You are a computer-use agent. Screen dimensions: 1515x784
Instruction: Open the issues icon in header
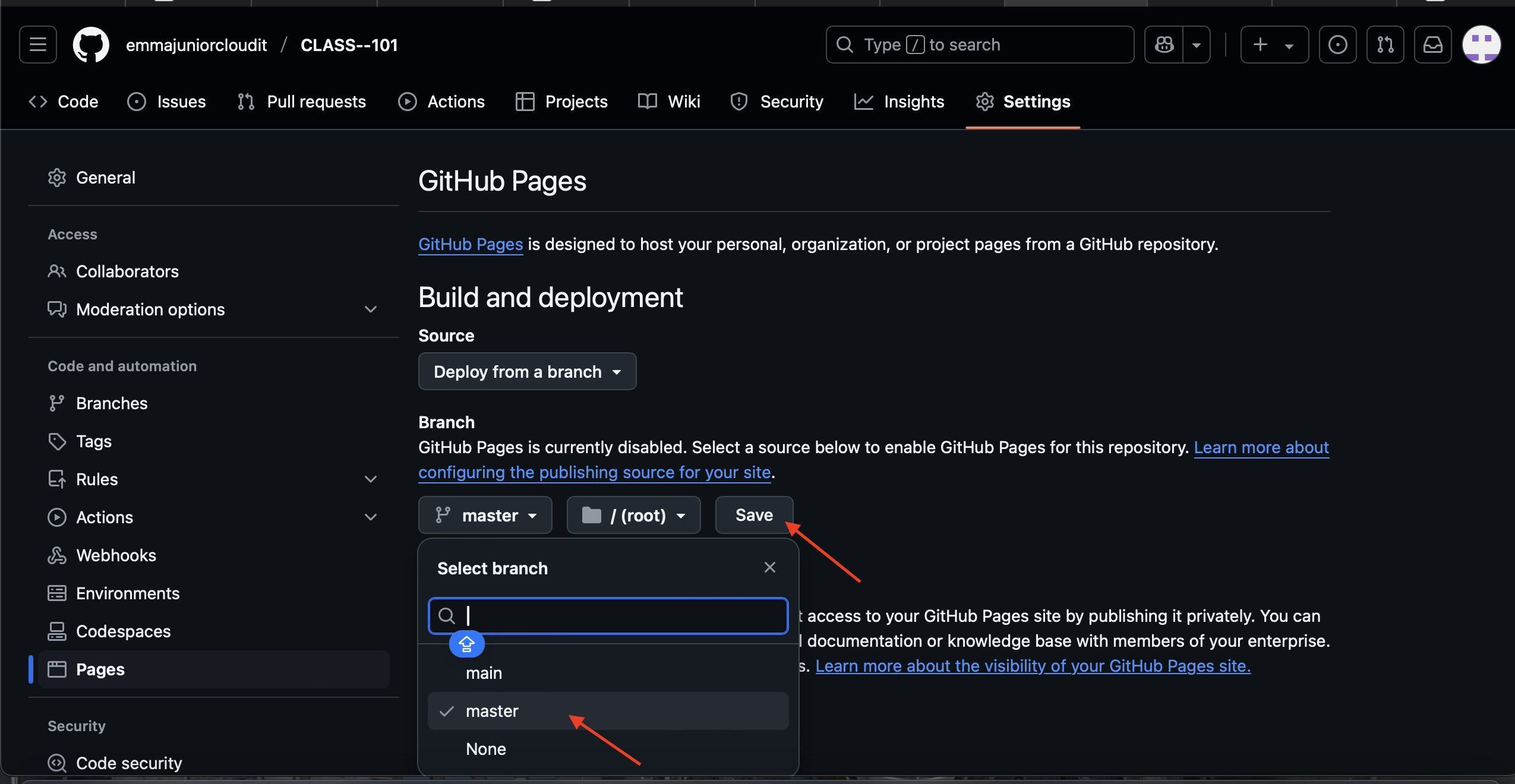point(1337,45)
